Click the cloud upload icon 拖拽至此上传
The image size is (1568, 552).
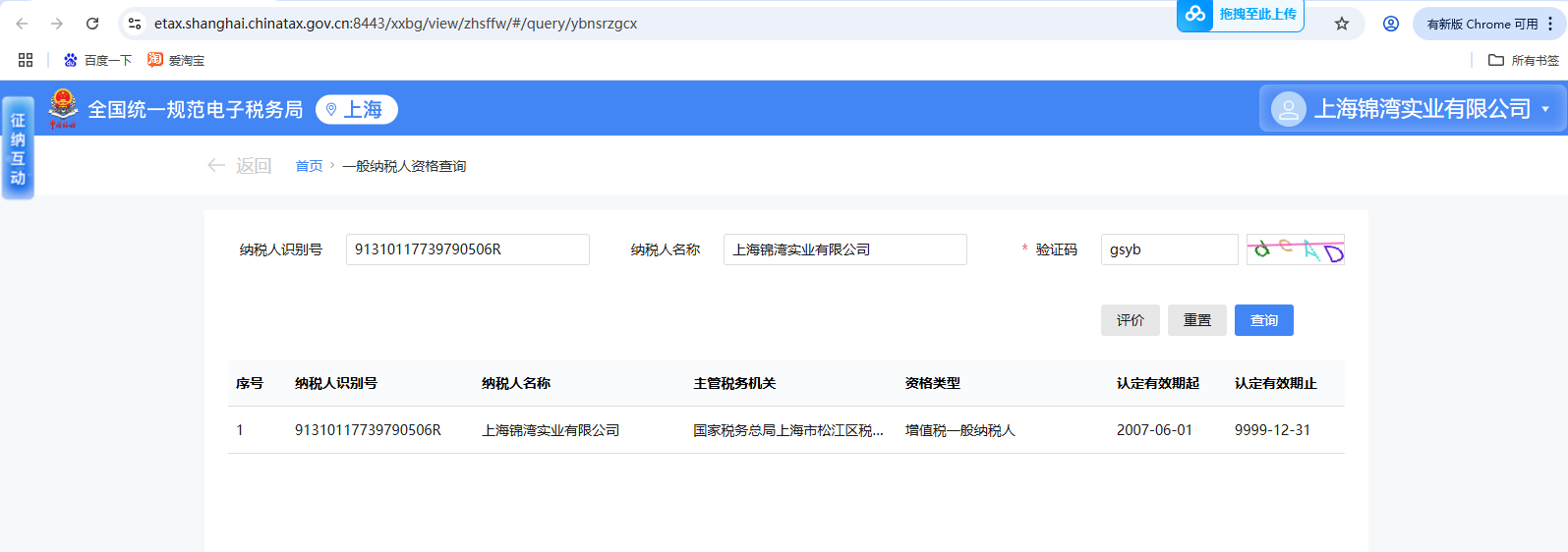pos(1195,14)
